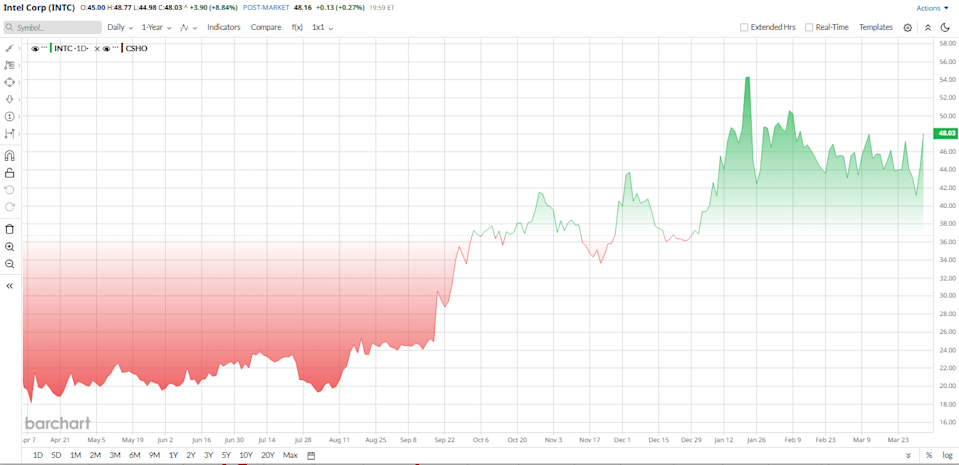Zoom out with the magnifier minus icon
The image size is (959, 465).
[10, 264]
